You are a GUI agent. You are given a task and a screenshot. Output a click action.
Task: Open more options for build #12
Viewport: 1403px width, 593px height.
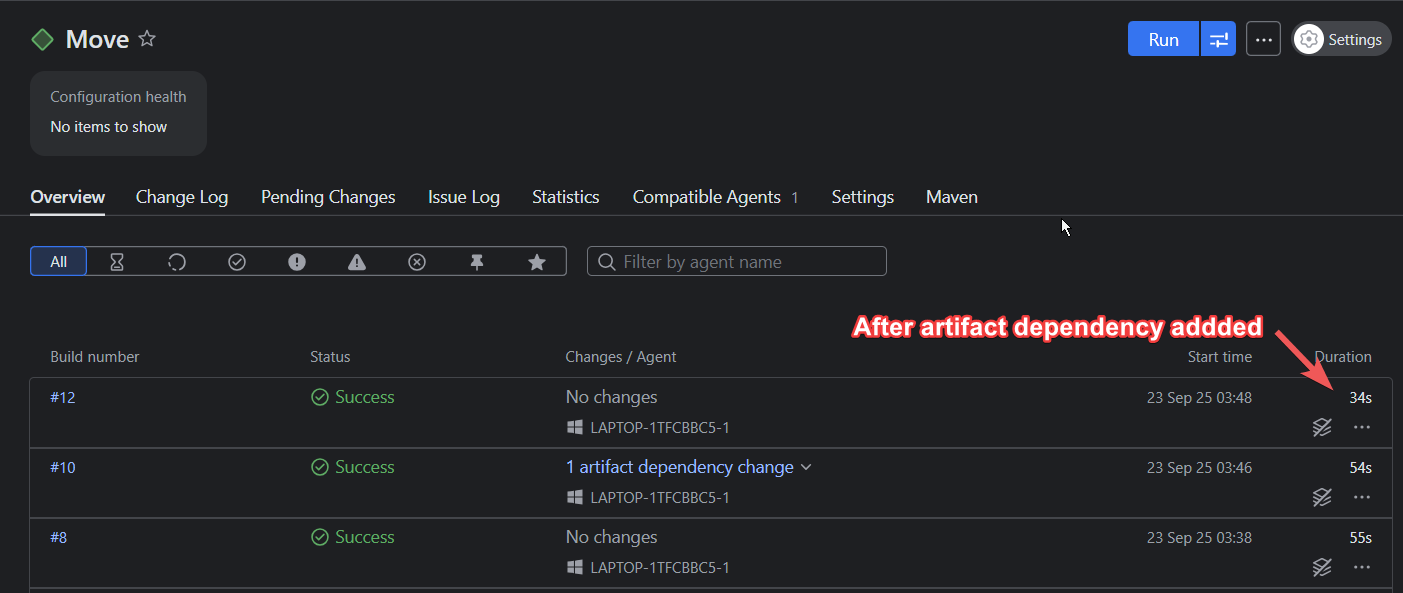[x=1361, y=427]
